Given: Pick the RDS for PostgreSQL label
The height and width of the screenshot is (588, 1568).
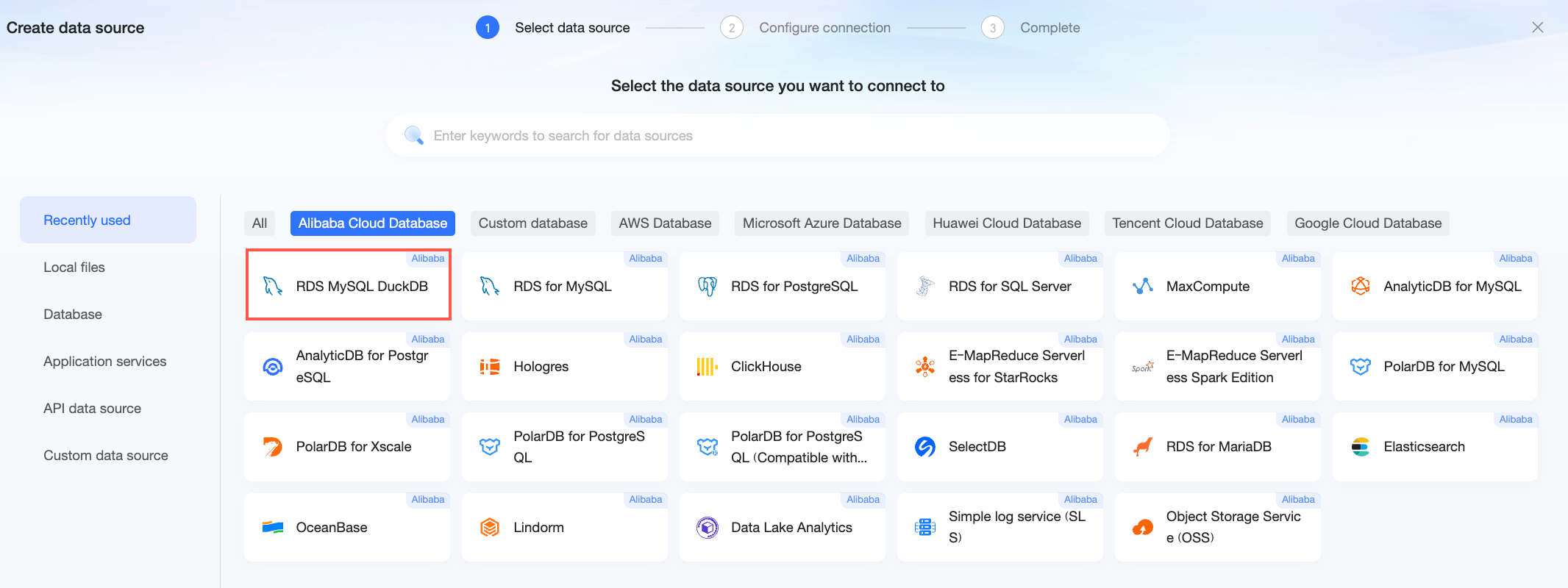Looking at the screenshot, I should (x=794, y=286).
